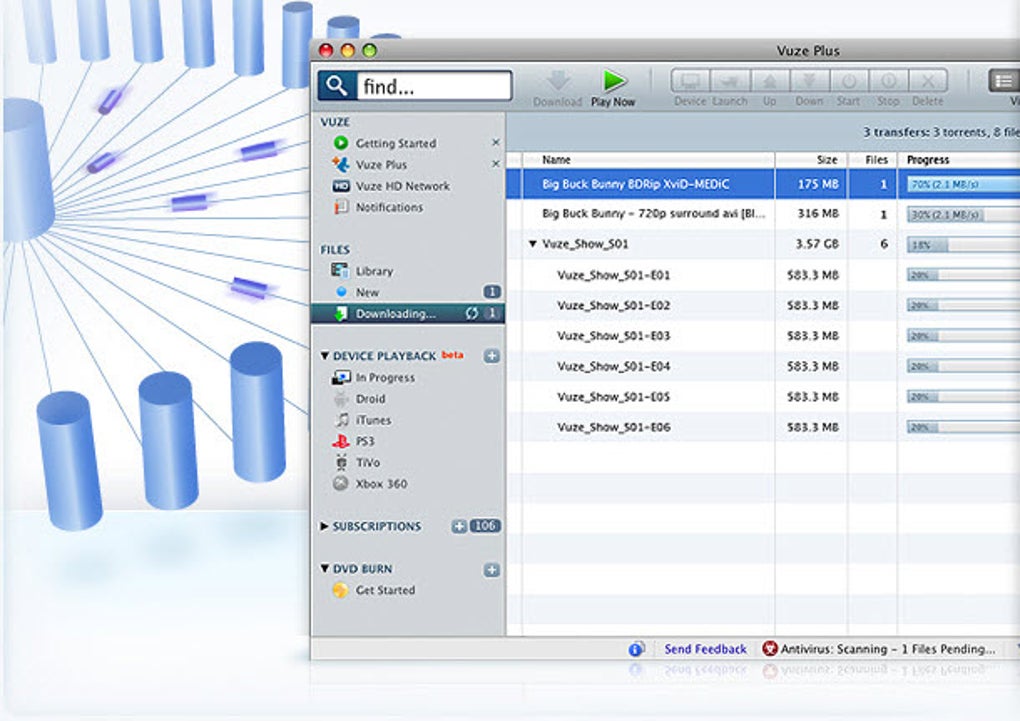Open Get Started under DVD Burn
1020x721 pixels.
(x=384, y=590)
